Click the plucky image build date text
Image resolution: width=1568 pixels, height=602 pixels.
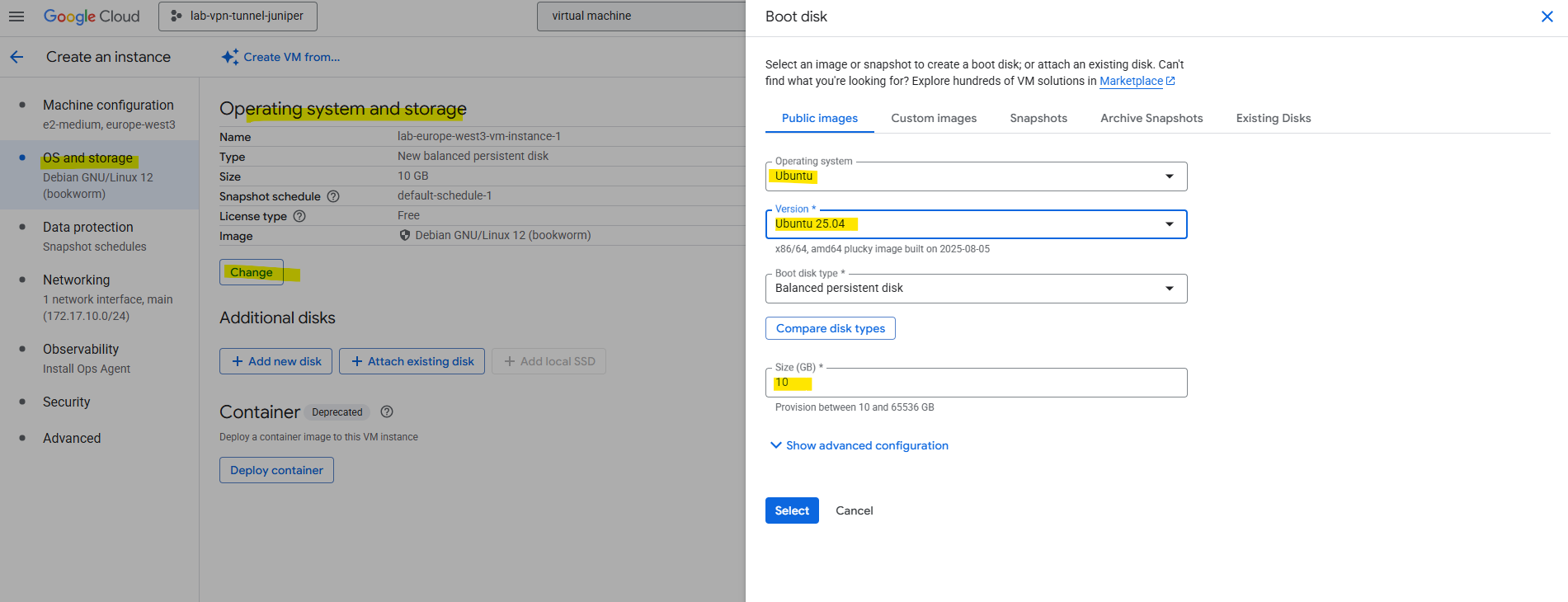[x=883, y=249]
